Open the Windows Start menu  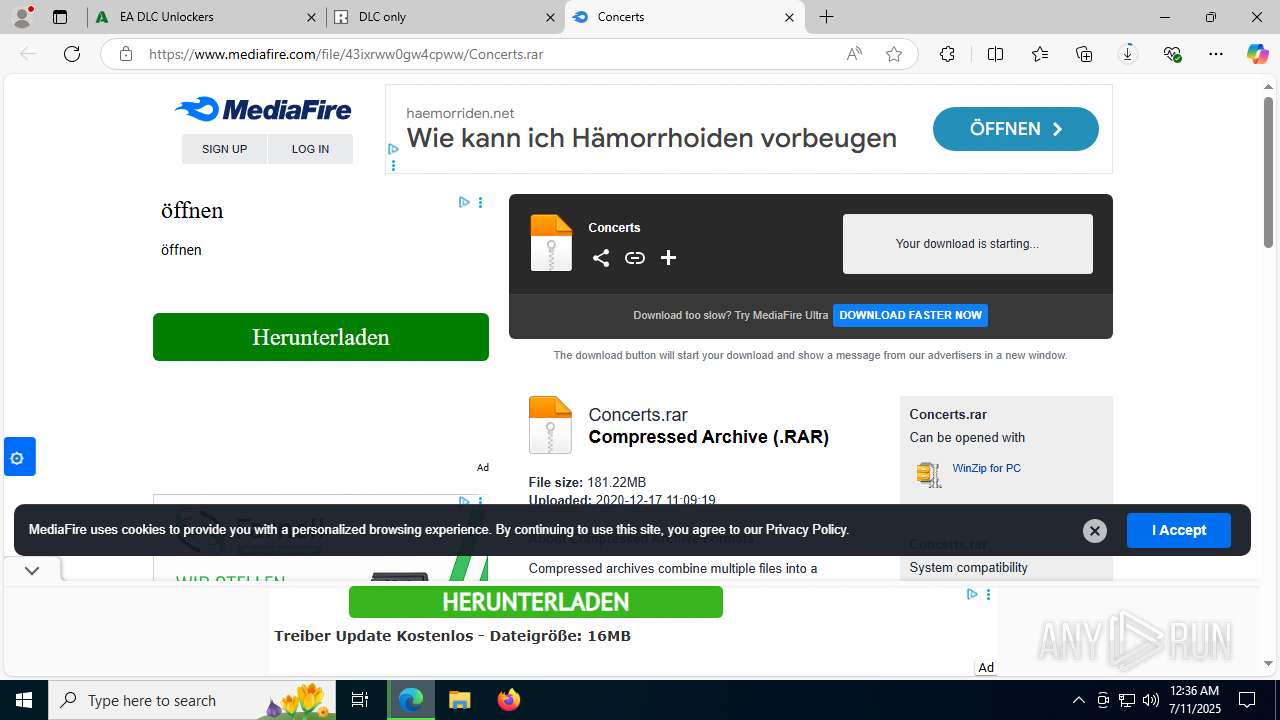24,700
